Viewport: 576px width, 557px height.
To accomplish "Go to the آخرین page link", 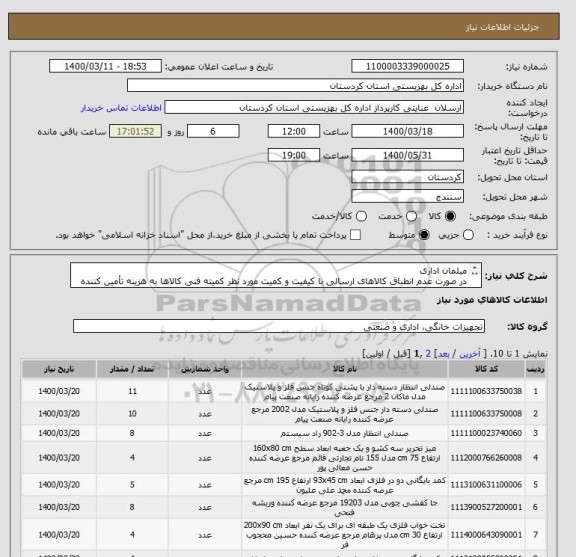I will 469,353.
